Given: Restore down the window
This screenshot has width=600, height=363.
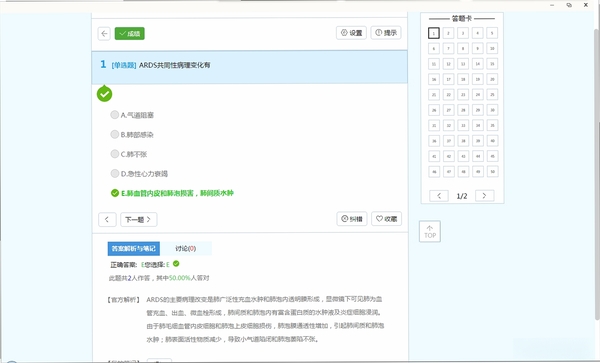Looking at the screenshot, I should pyautogui.click(x=569, y=5).
